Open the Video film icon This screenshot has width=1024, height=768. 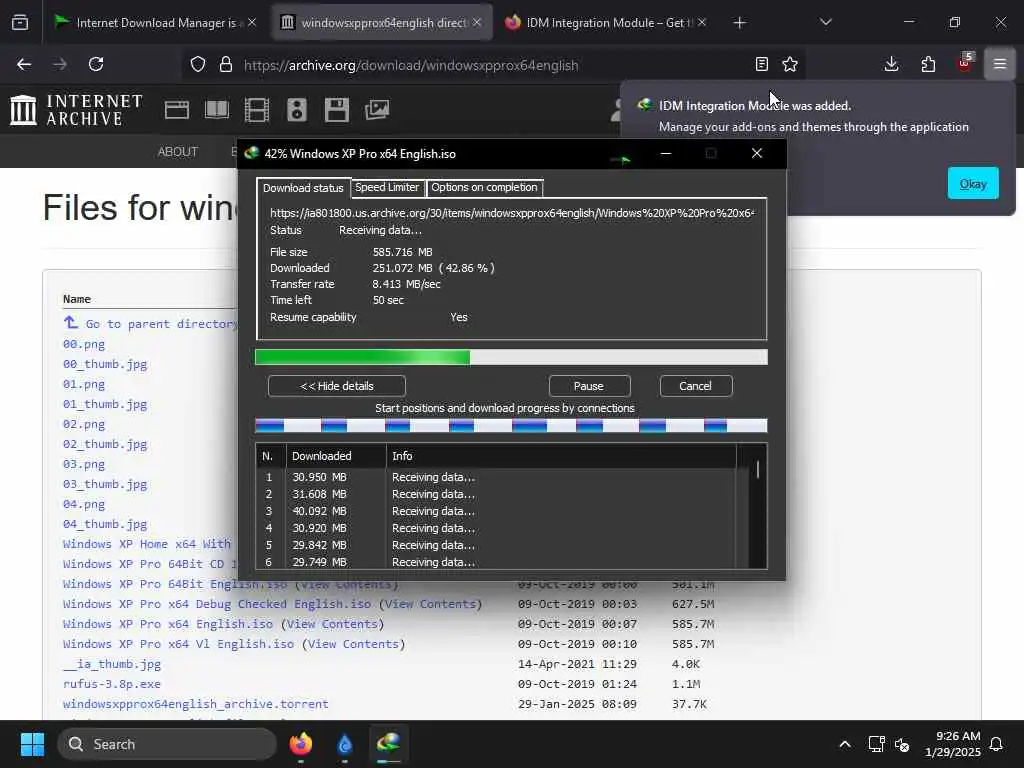257,110
